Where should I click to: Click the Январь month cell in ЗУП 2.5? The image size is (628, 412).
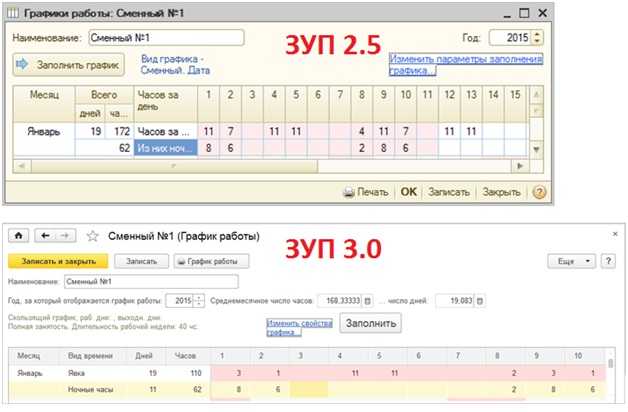pyautogui.click(x=44, y=131)
